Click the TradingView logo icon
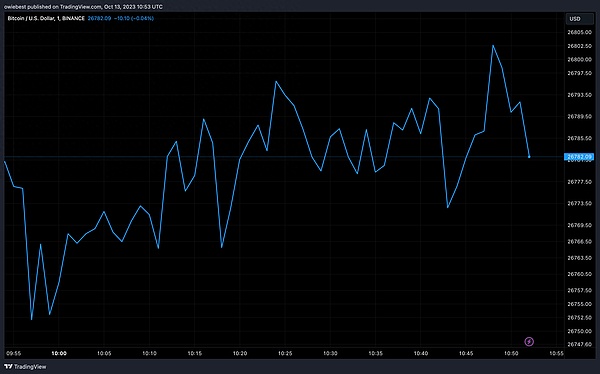This screenshot has height=374, width=600. pos(8,367)
